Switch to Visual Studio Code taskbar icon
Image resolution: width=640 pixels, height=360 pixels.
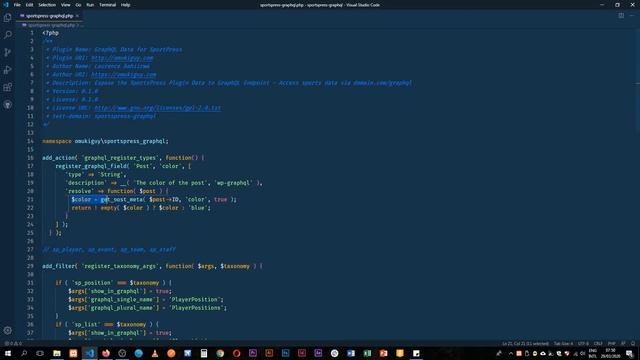click(90, 353)
